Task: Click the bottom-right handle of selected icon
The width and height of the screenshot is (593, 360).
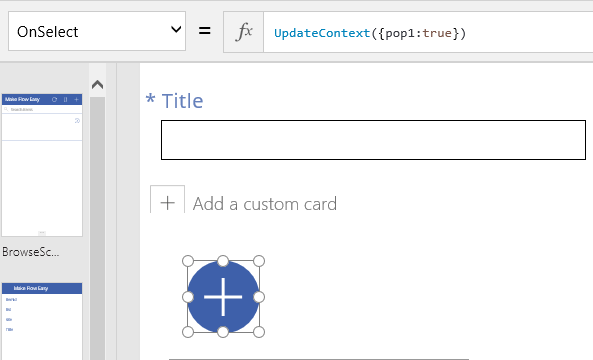Action: (259, 332)
